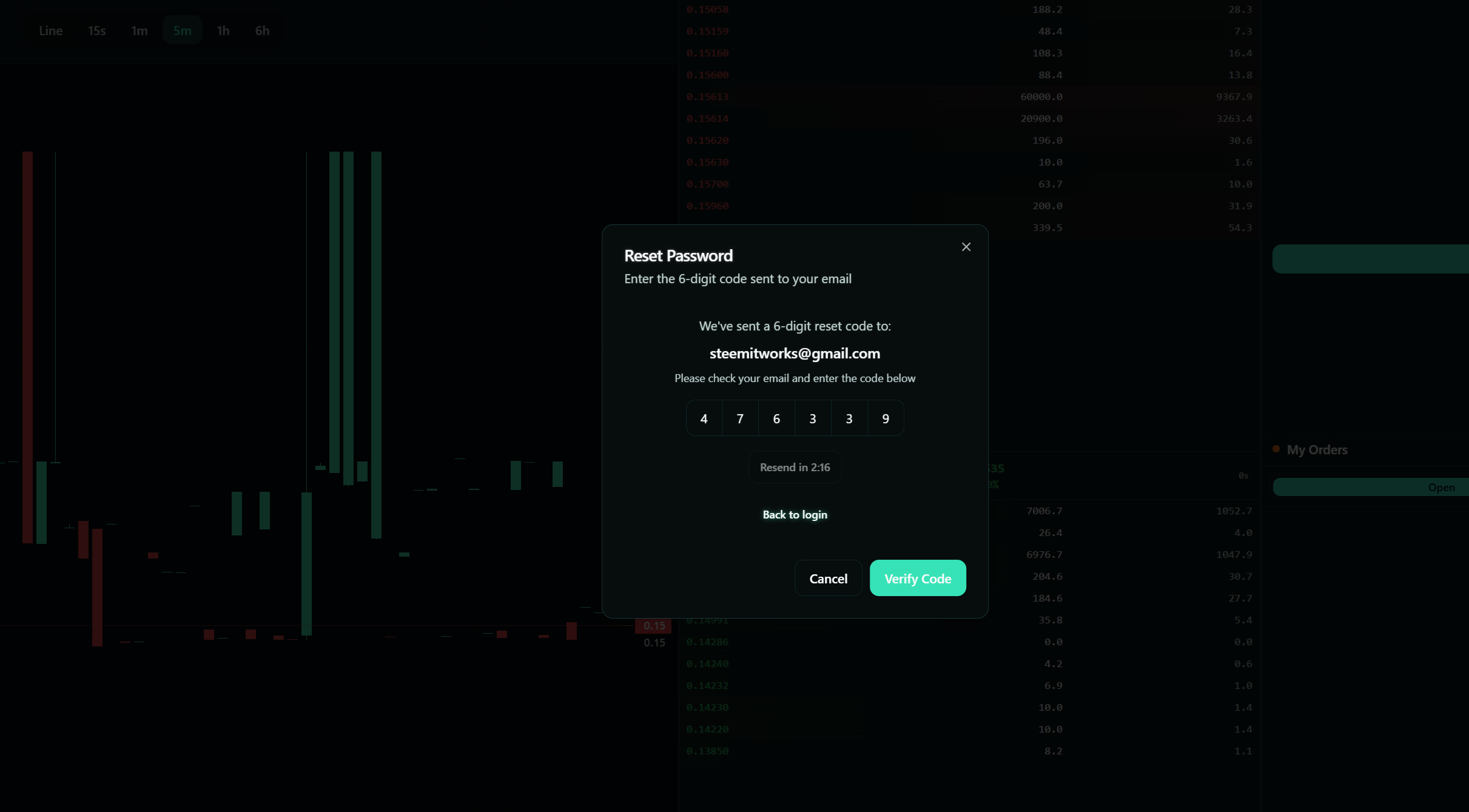Click the Verify Code button
This screenshot has height=812, width=1469.
[x=918, y=578]
